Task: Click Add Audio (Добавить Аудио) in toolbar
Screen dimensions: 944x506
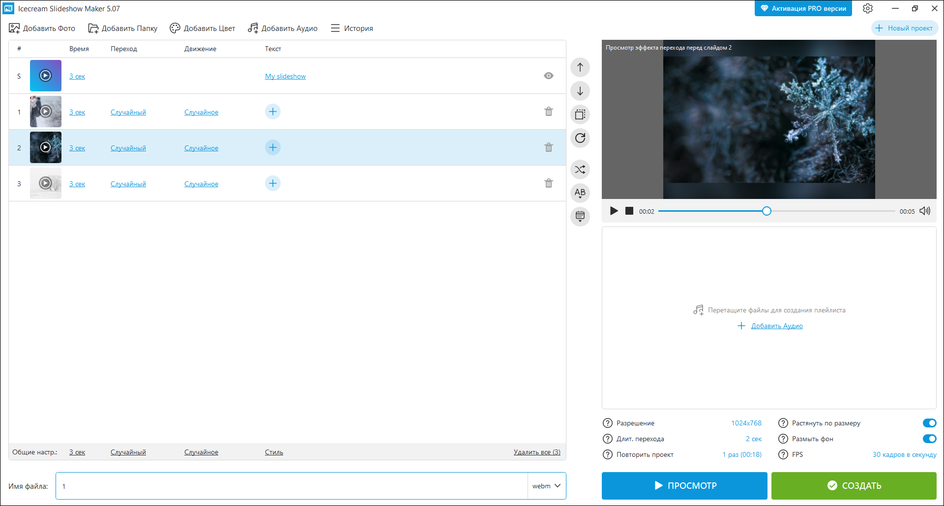Action: (282, 28)
